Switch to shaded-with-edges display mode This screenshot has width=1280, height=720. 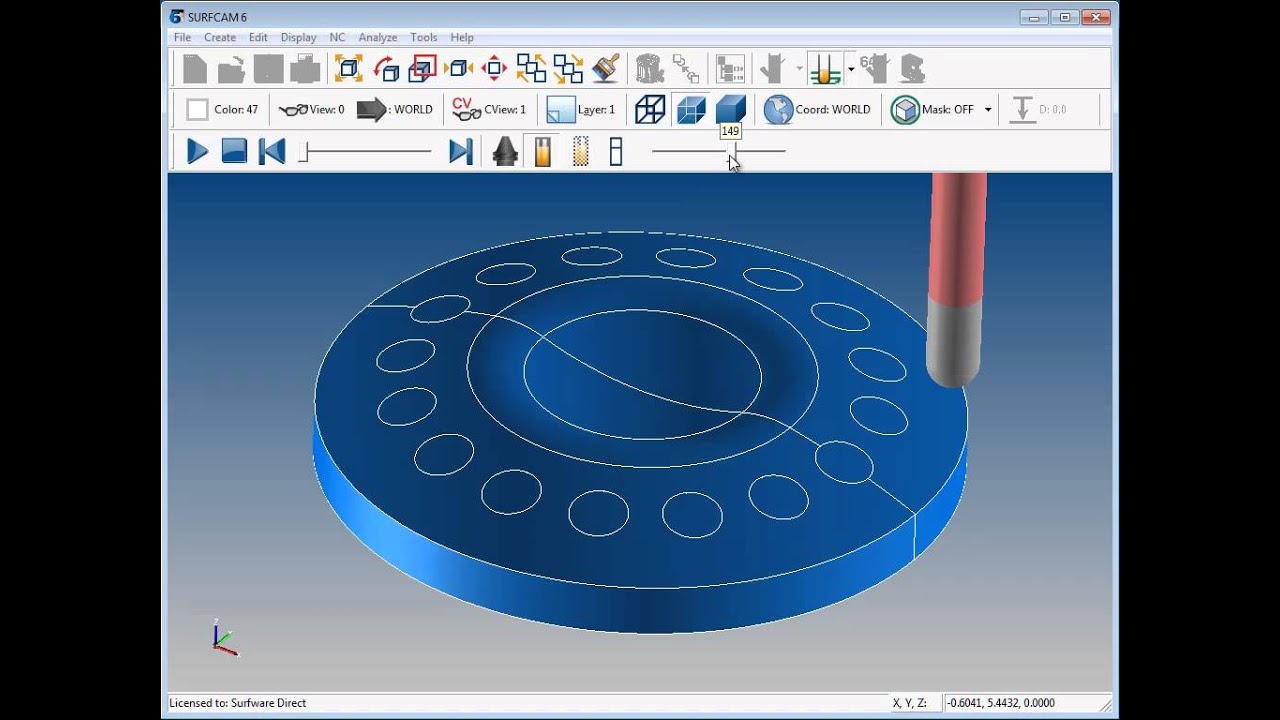click(691, 109)
